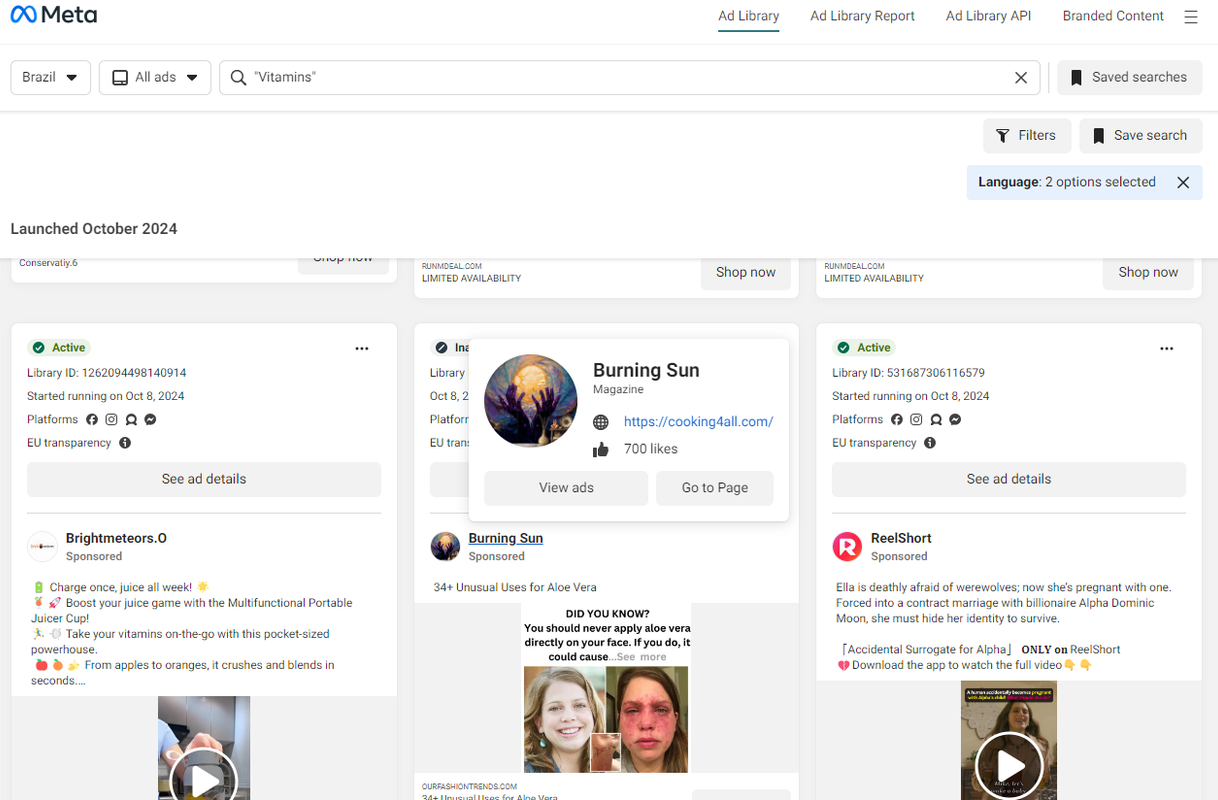
Task: Open the hamburger menu icon
Action: 1190,17
